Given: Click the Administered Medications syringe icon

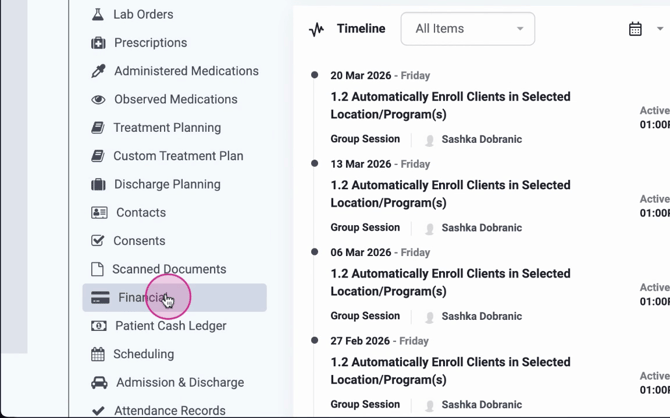Looking at the screenshot, I should pyautogui.click(x=98, y=71).
